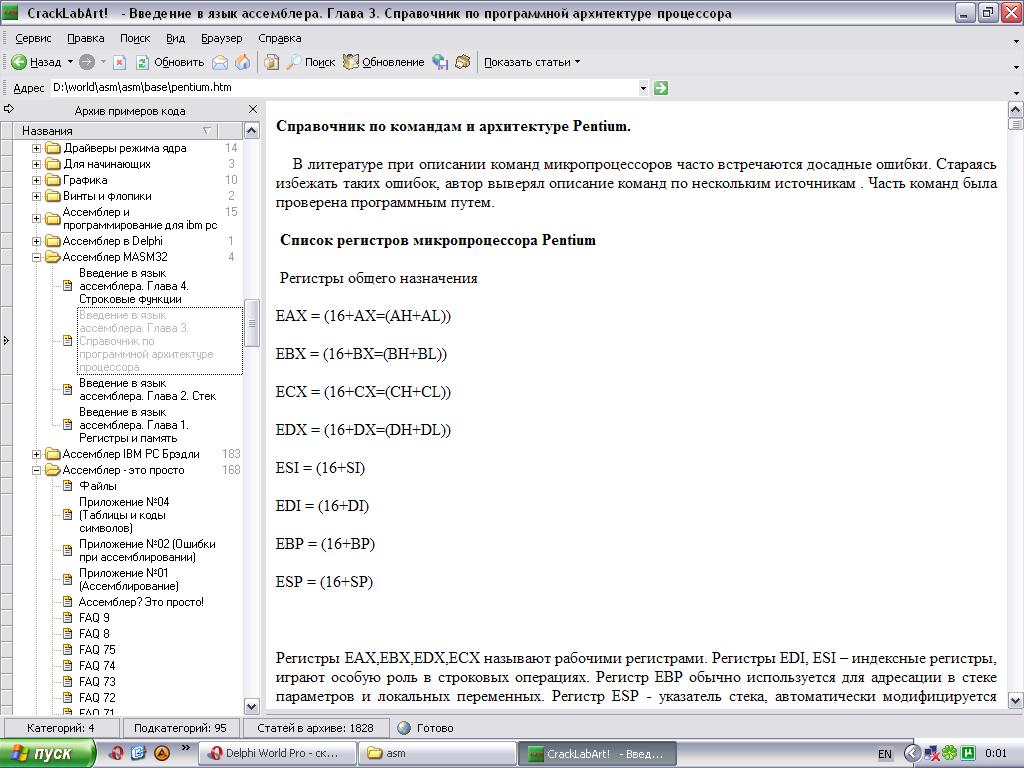Click the green clover tray icon
Screen dimensions: 1024x768
tap(950, 753)
